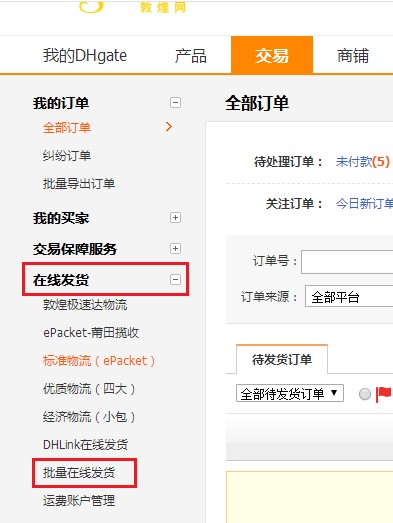The image size is (393, 523).
Task: Collapse the 我的订单 section minus icon
Action: pyautogui.click(x=175, y=102)
